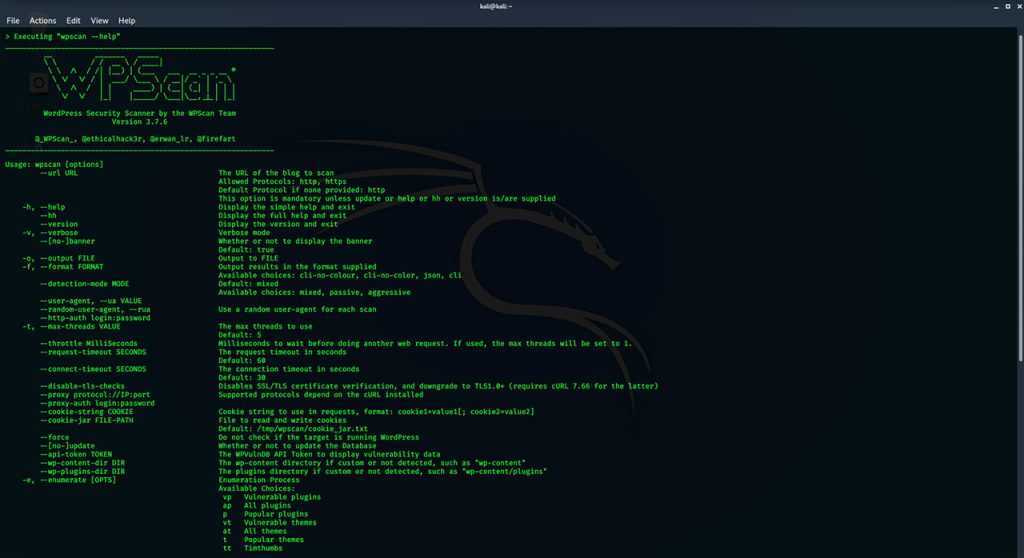Click '--http-auth login:password' option
1024x558 pixels.
[x=95, y=318]
